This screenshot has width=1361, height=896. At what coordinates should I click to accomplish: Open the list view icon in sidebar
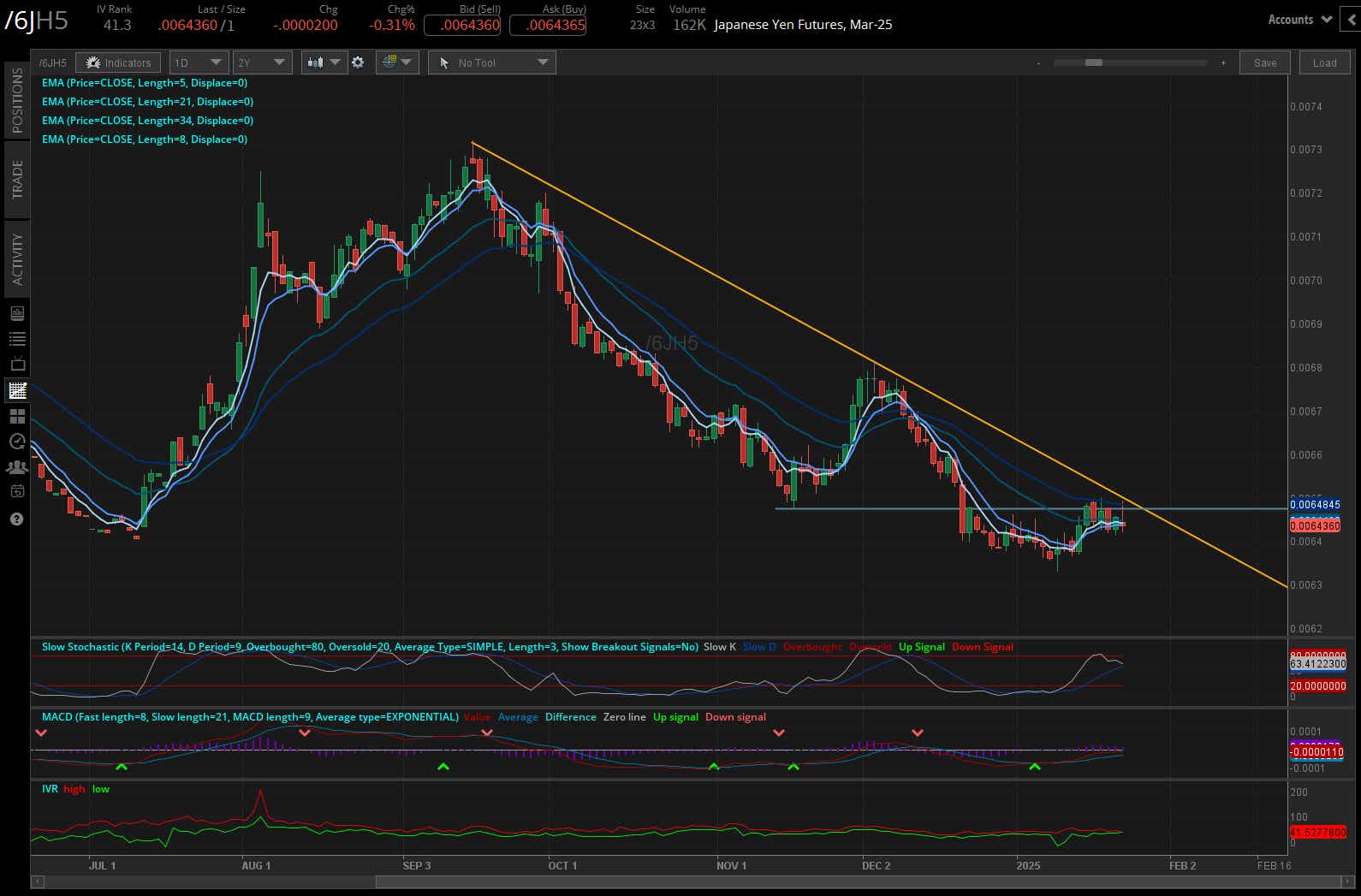coord(16,339)
